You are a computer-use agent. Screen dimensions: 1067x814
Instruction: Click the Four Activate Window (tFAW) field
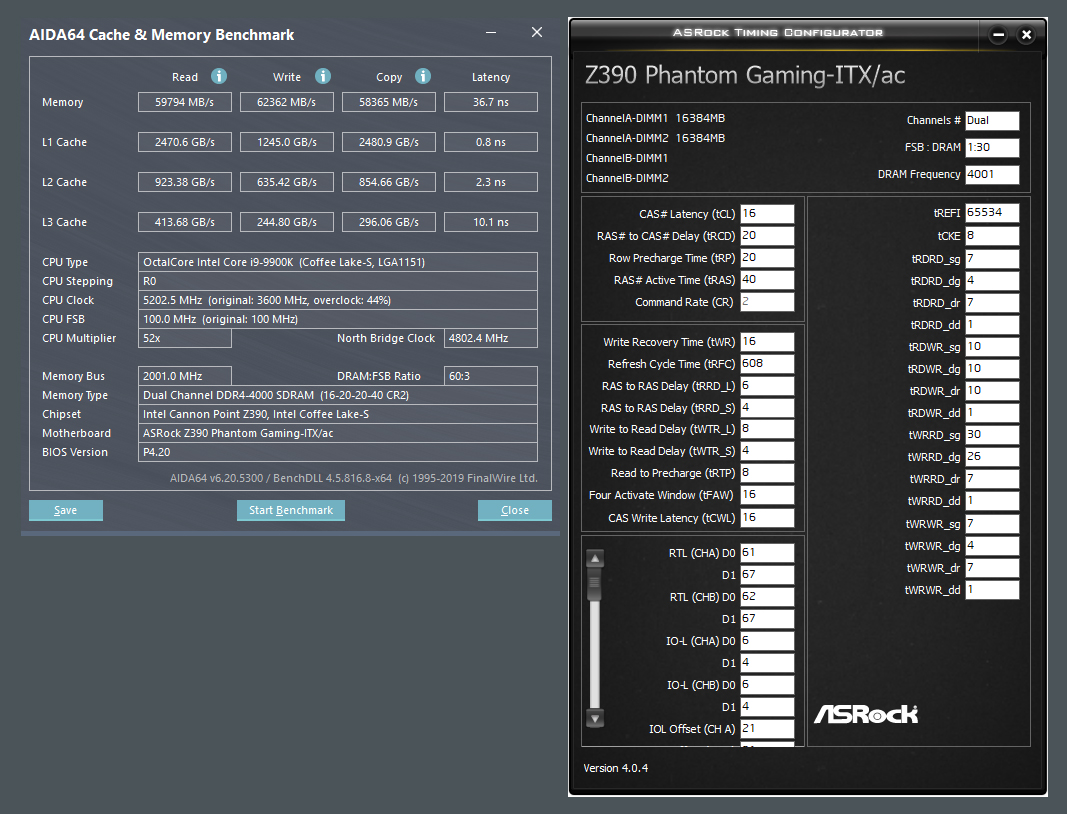(x=767, y=495)
